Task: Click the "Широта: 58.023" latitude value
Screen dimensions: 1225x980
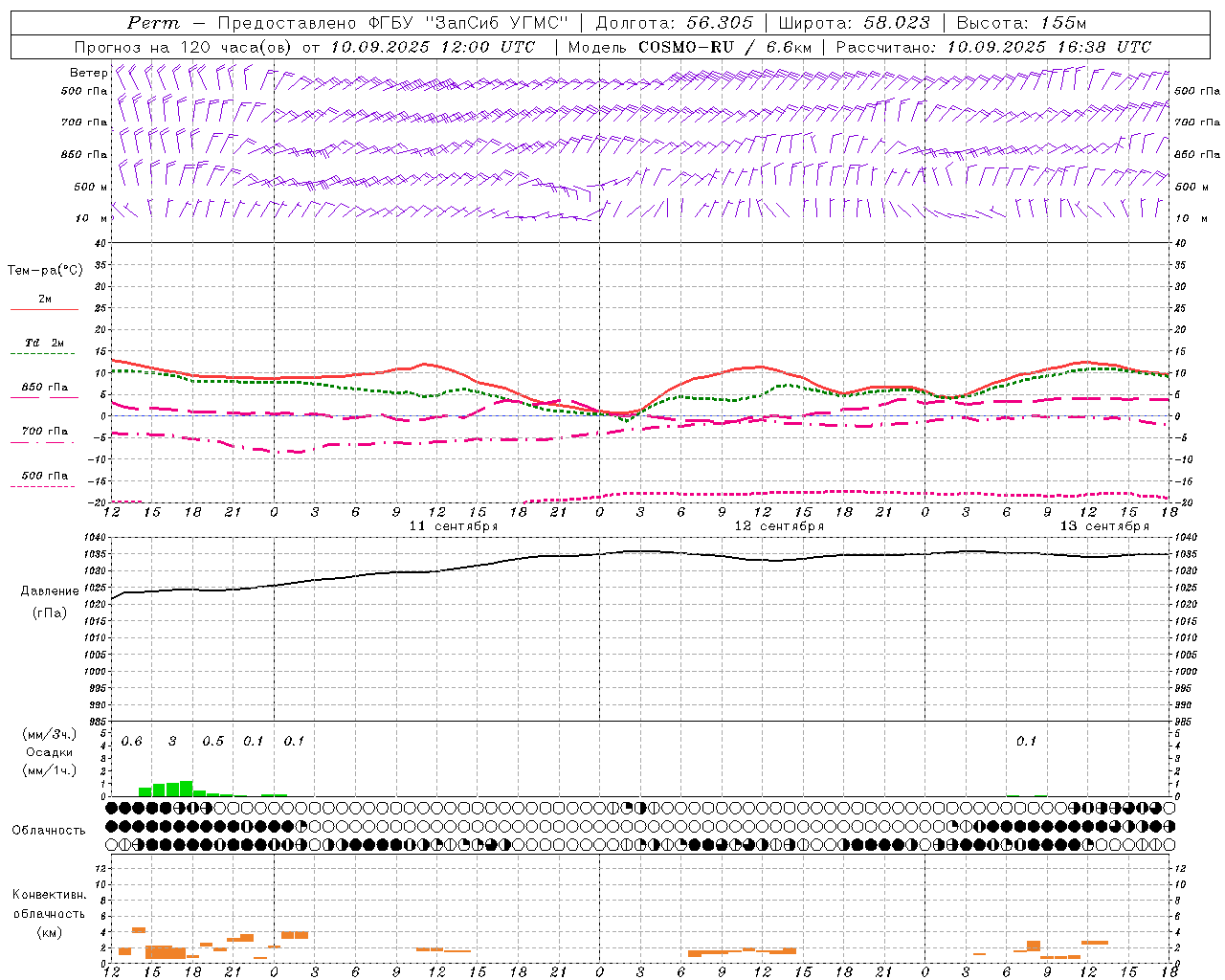Action: pyautogui.click(x=854, y=23)
